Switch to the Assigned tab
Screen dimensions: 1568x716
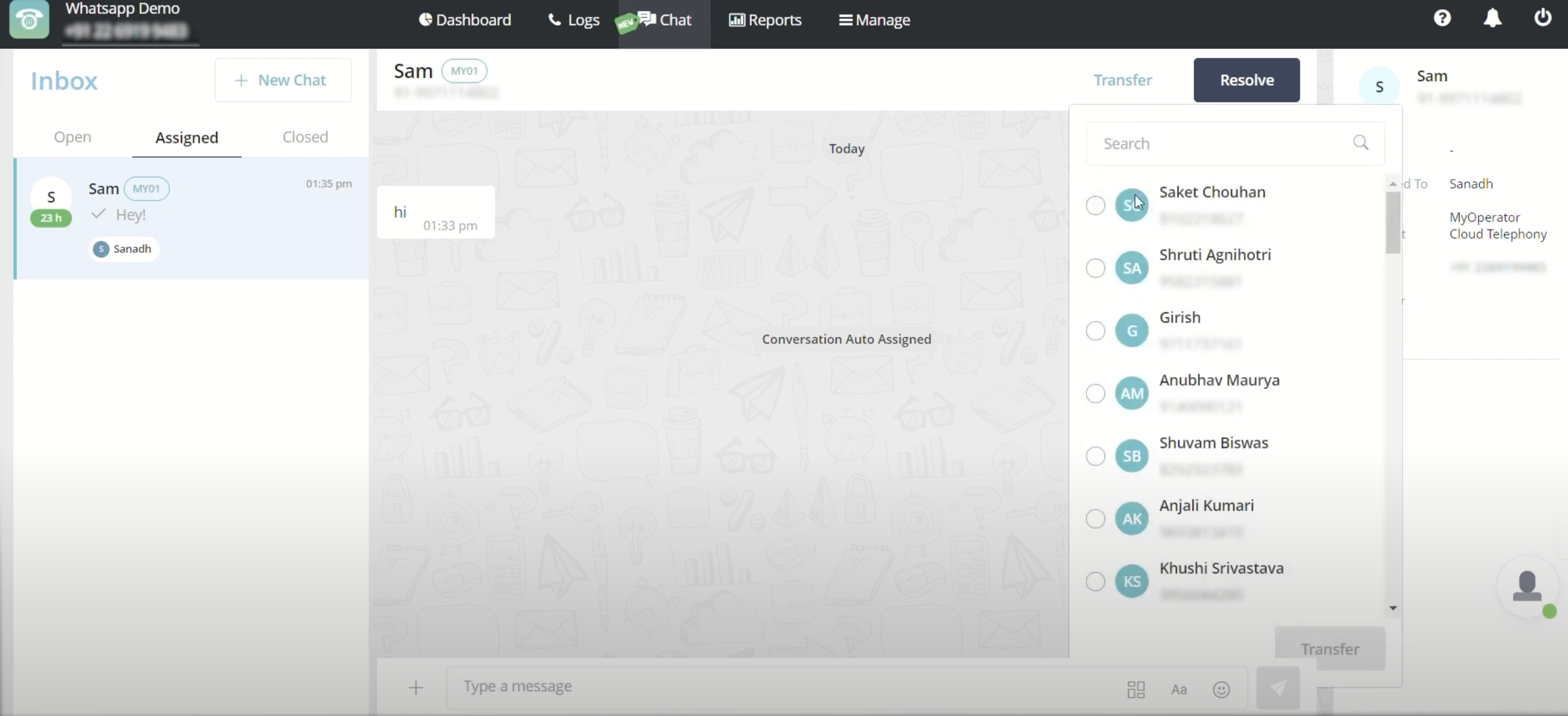point(186,138)
